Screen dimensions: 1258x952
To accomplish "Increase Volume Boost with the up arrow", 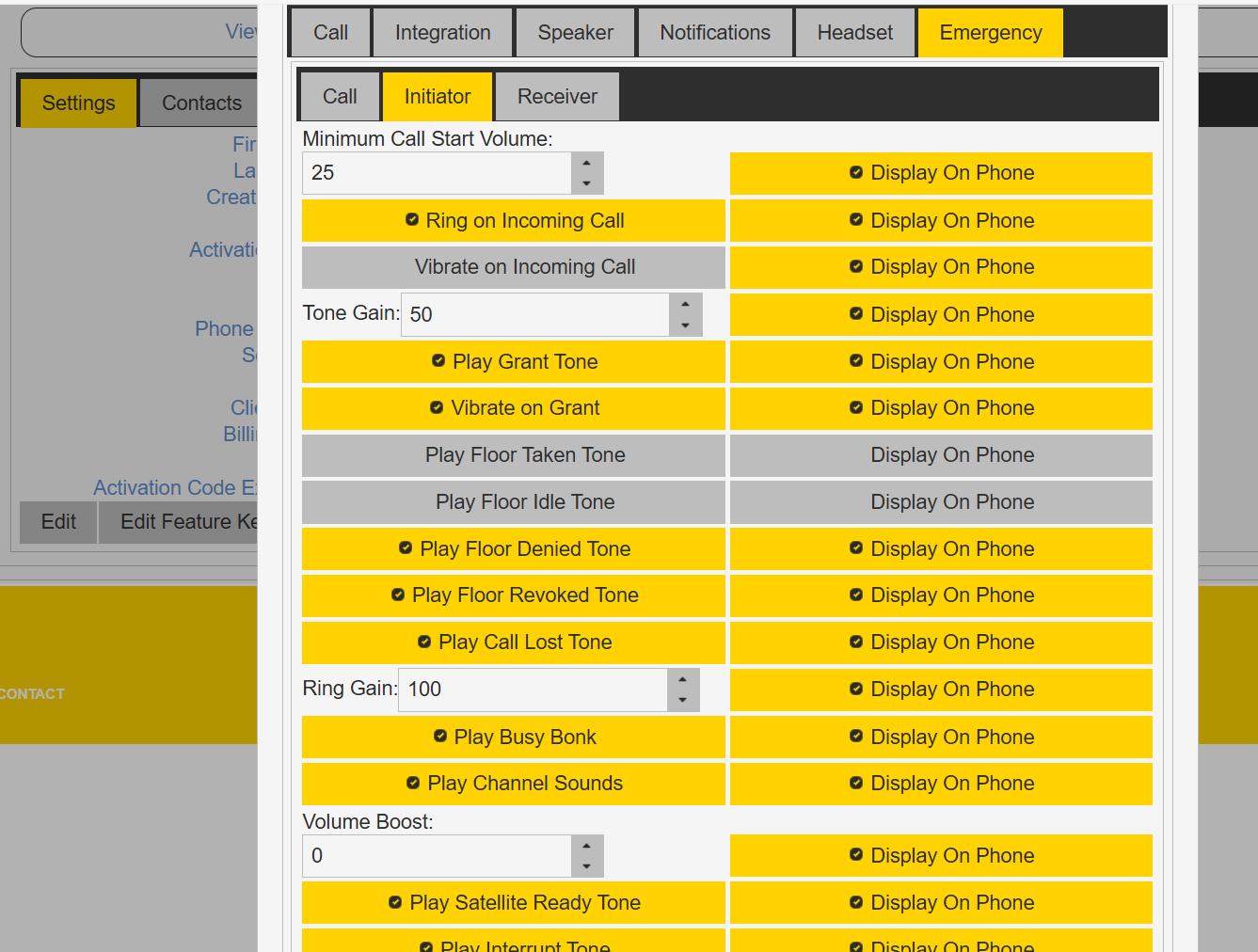I will [587, 846].
